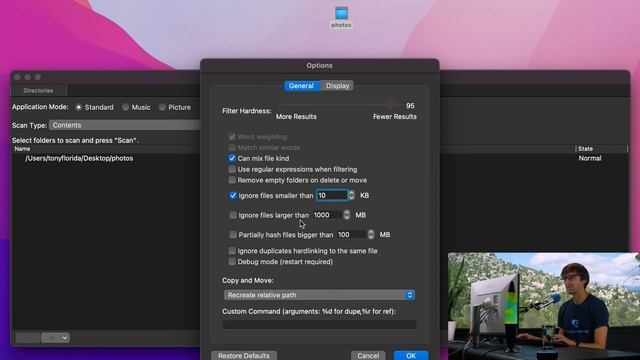The image size is (640, 360).
Task: Toggle the Can mix file kind checkbox
Action: click(232, 158)
